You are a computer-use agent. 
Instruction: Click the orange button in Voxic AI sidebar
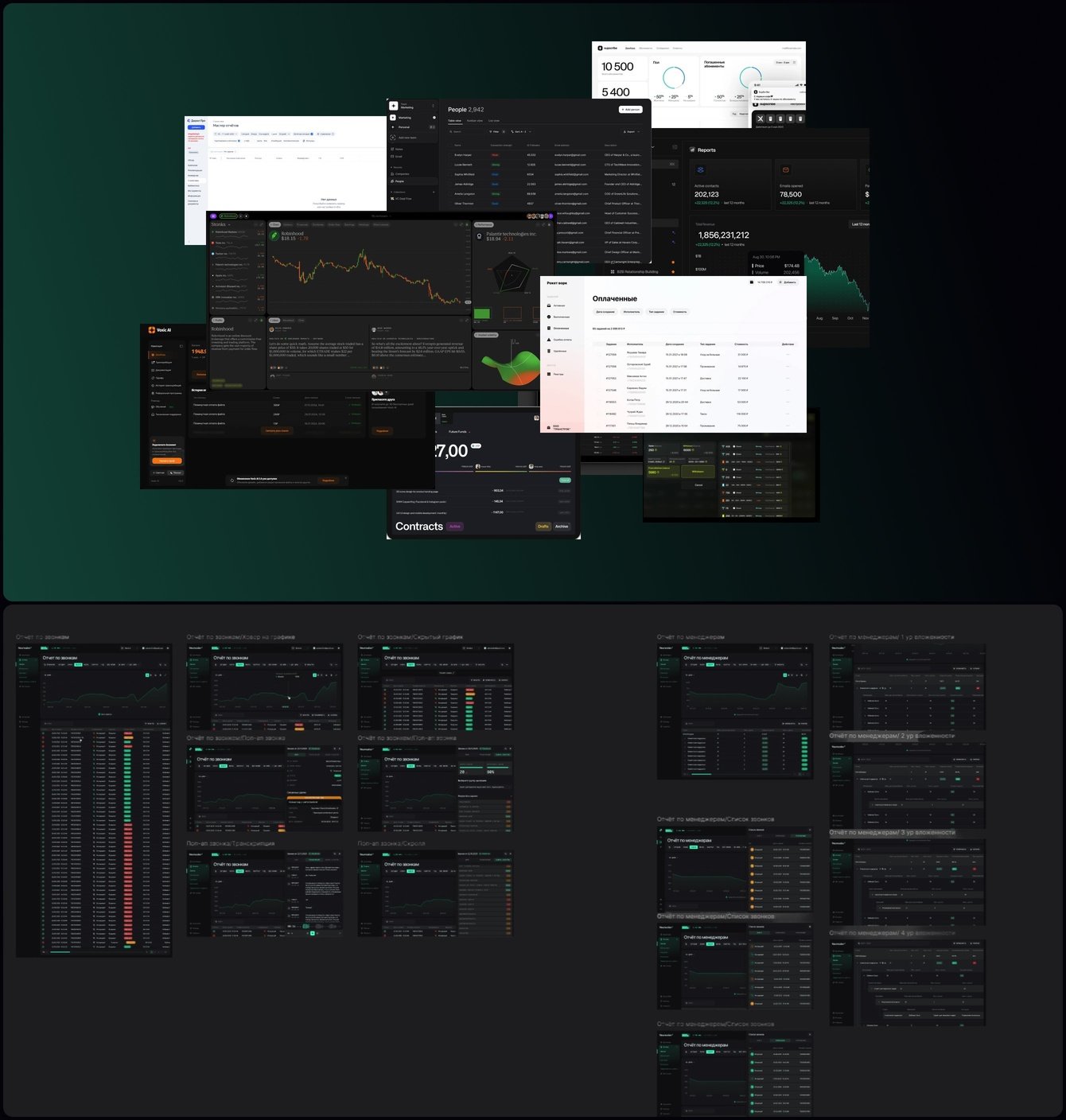click(167, 461)
